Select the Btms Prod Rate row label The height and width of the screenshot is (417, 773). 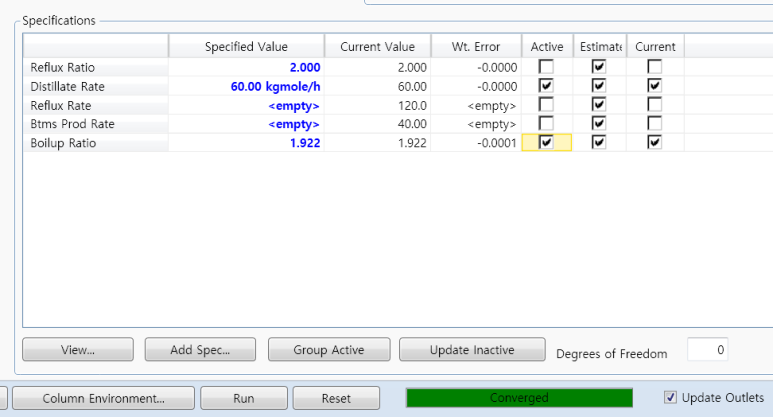[96, 124]
